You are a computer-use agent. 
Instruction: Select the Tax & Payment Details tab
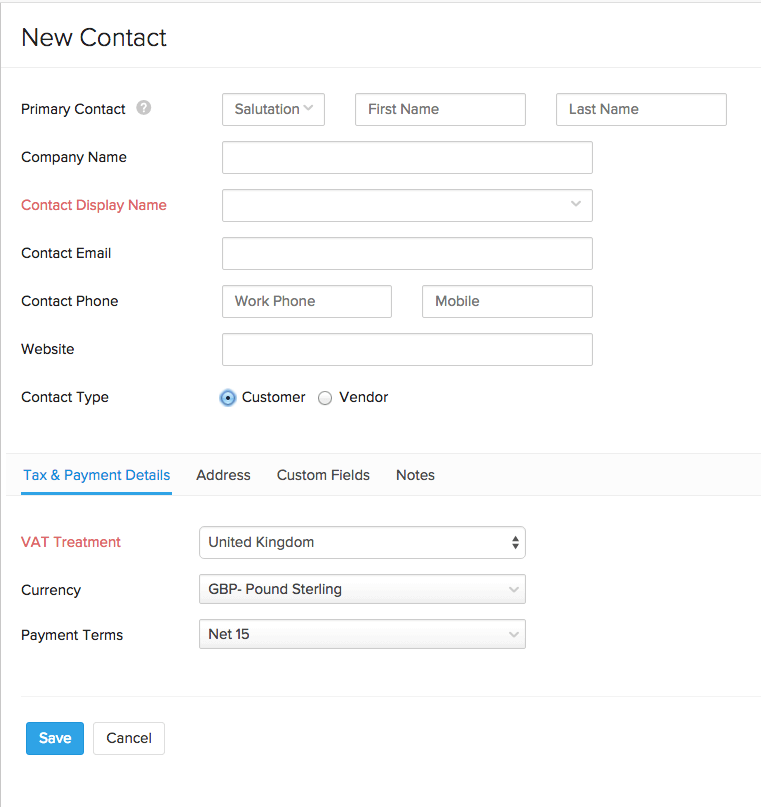pos(97,475)
